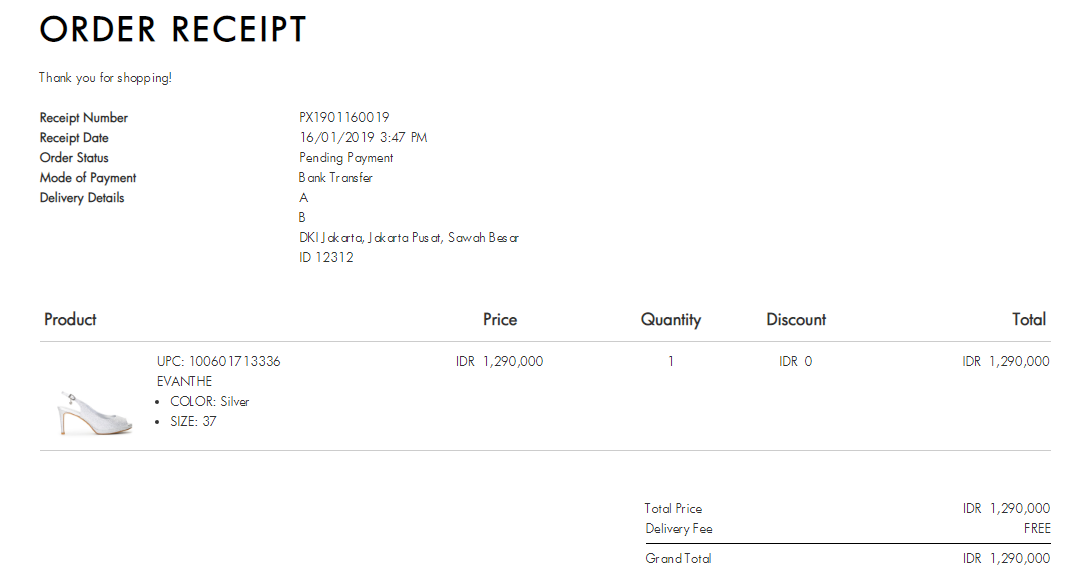The width and height of the screenshot is (1072, 578).
Task: Click the Grand Total amount IDR 1,290,000
Action: coord(1006,558)
